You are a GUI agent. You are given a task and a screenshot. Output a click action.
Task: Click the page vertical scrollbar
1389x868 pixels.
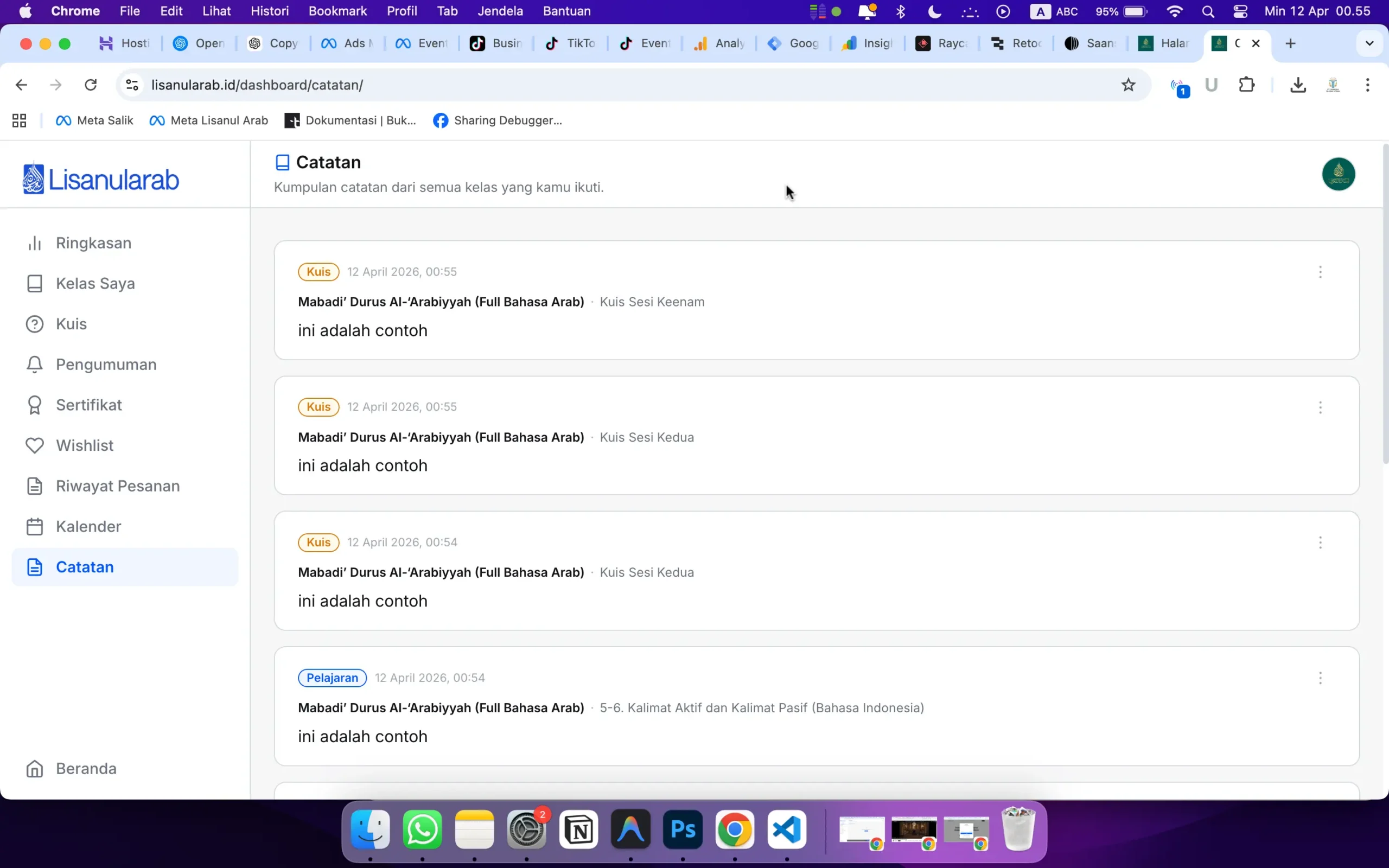1385,304
